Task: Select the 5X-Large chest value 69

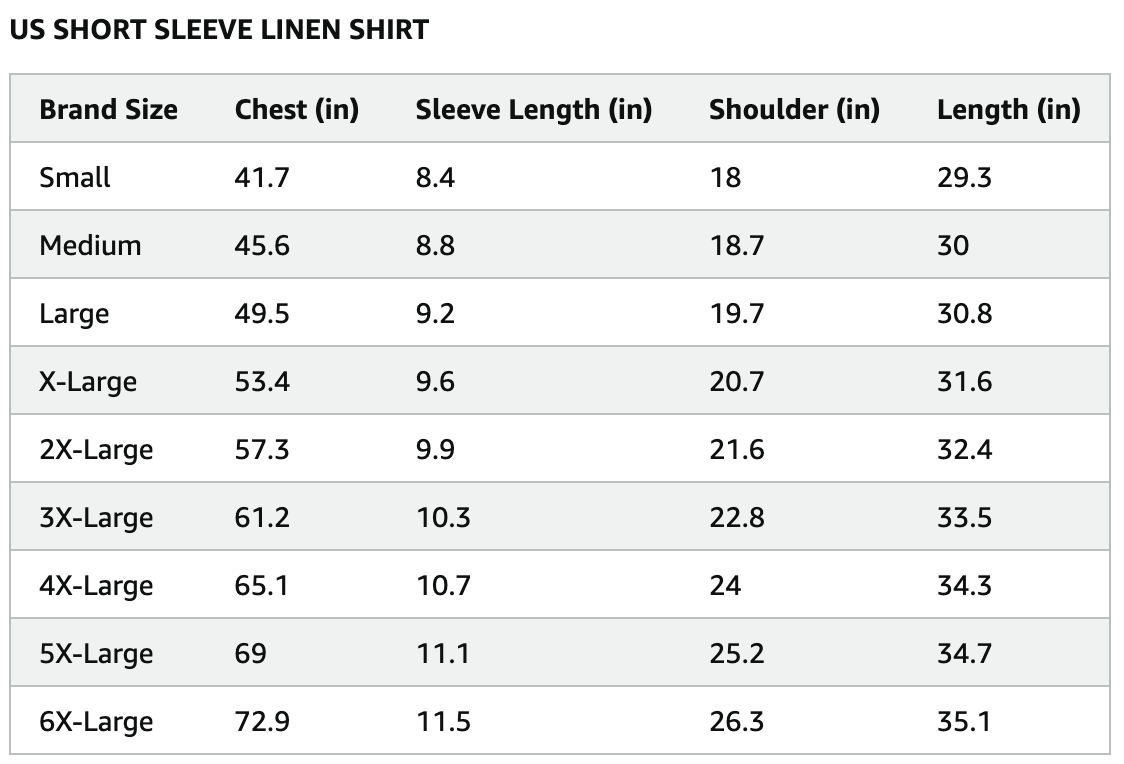Action: pos(251,653)
